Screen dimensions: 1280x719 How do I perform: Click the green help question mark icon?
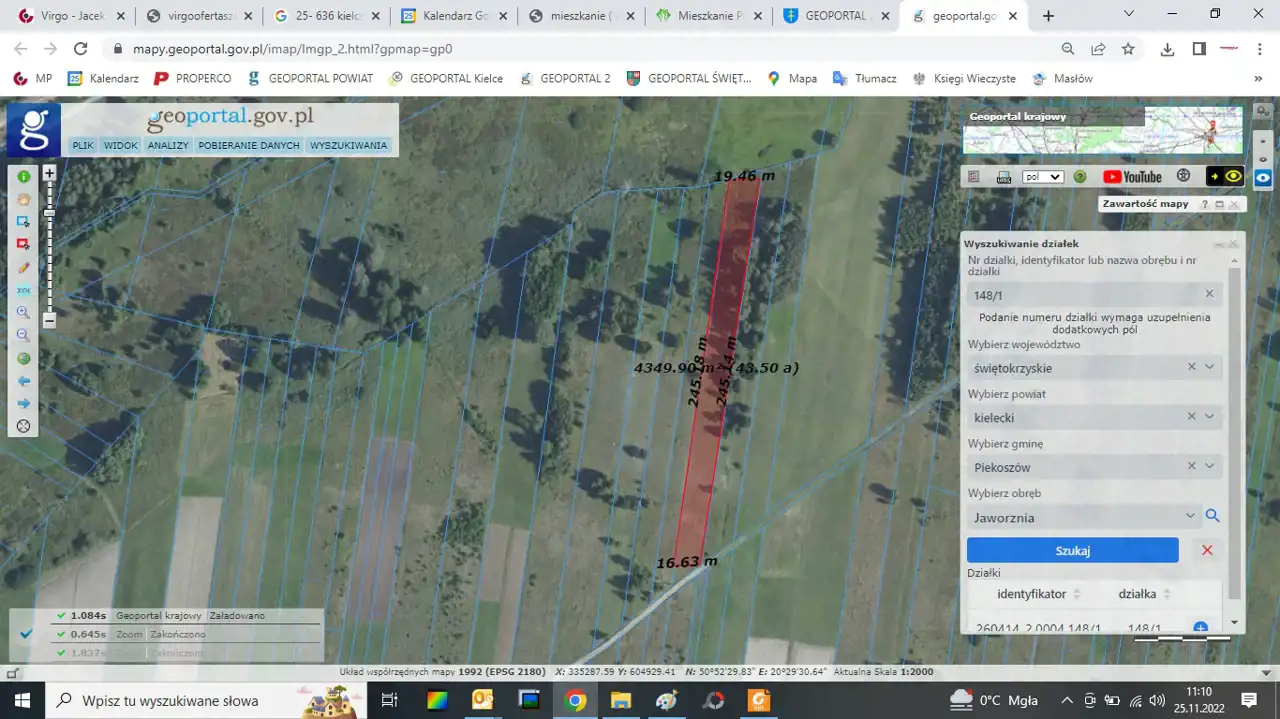point(1080,177)
